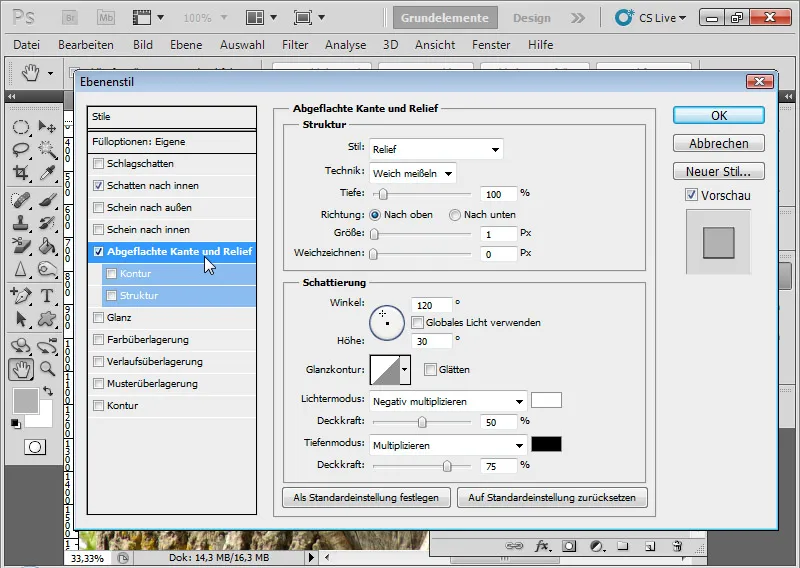
Task: Open the Datei menu
Action: pyautogui.click(x=27, y=45)
